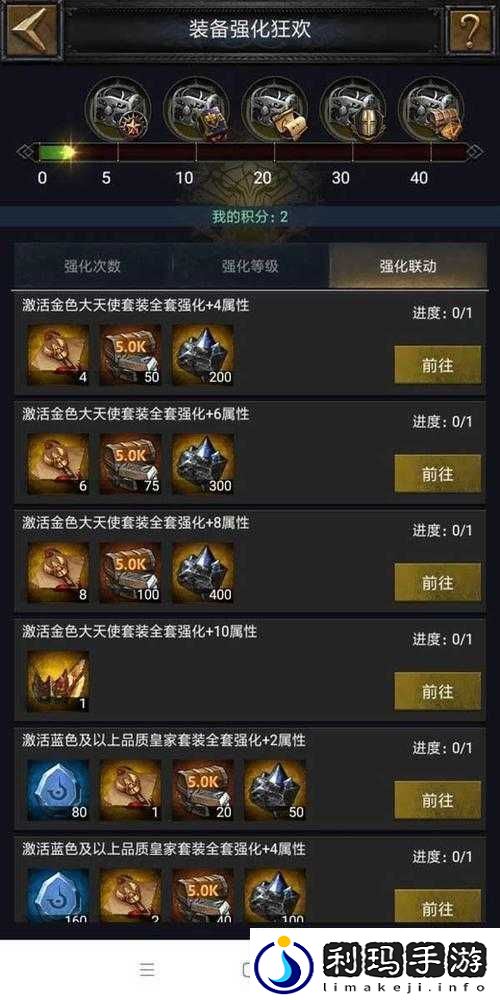This screenshot has height=1000, width=500.
Task: Select the 强化联动 tab
Action: (x=408, y=266)
